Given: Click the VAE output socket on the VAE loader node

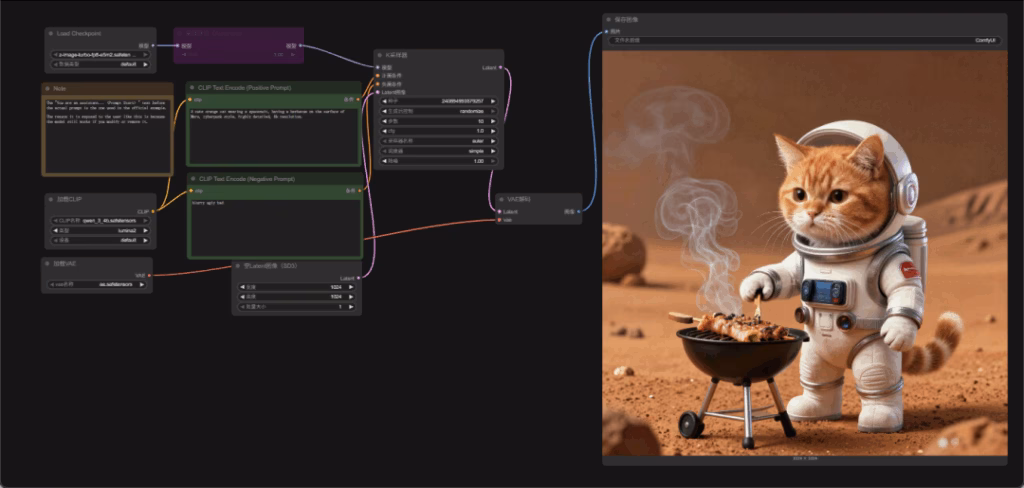Looking at the screenshot, I should [150, 274].
